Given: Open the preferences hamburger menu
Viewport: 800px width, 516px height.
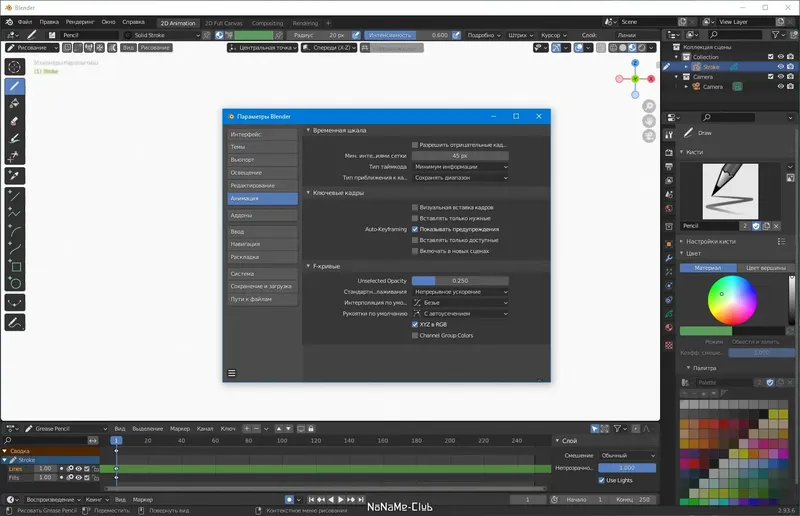Looking at the screenshot, I should [x=232, y=373].
